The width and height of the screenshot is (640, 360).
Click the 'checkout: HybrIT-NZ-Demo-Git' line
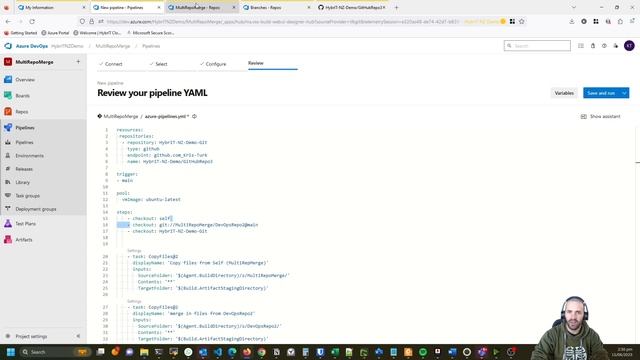pyautogui.click(x=167, y=231)
